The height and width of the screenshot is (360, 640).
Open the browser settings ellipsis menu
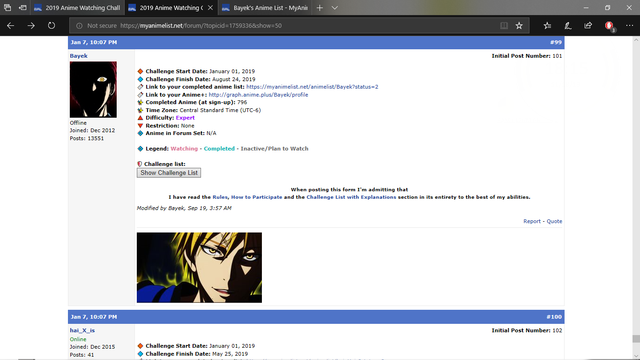click(629, 26)
